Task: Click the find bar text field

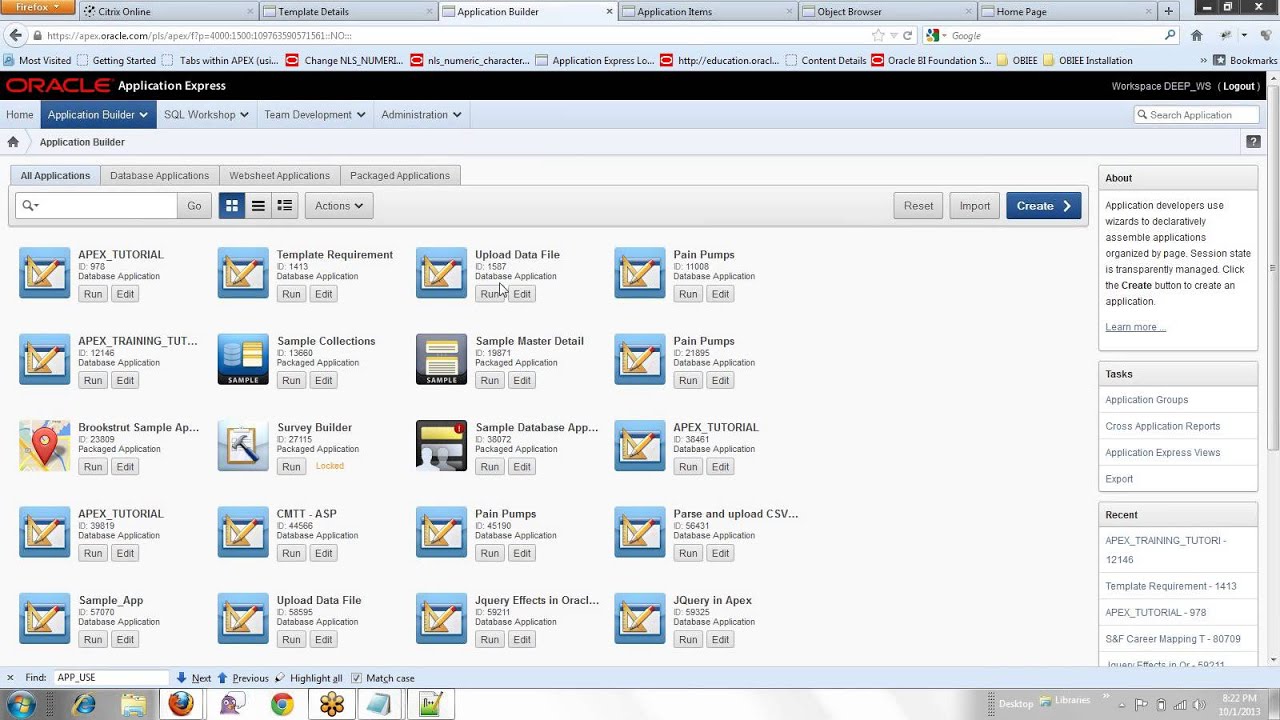Action: tap(110, 678)
